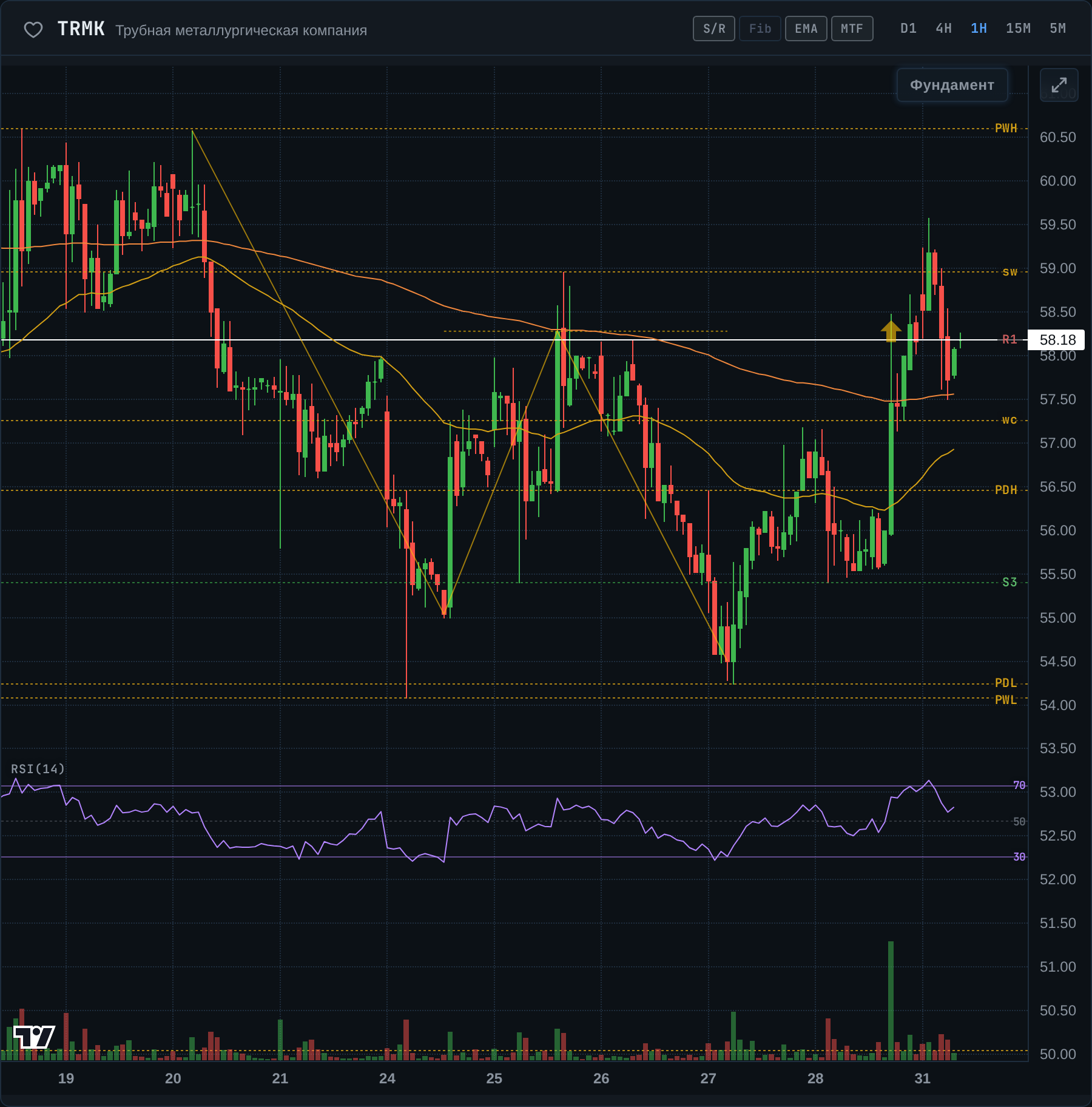
Task: Click the 54.00 price axis label
Action: point(1057,705)
